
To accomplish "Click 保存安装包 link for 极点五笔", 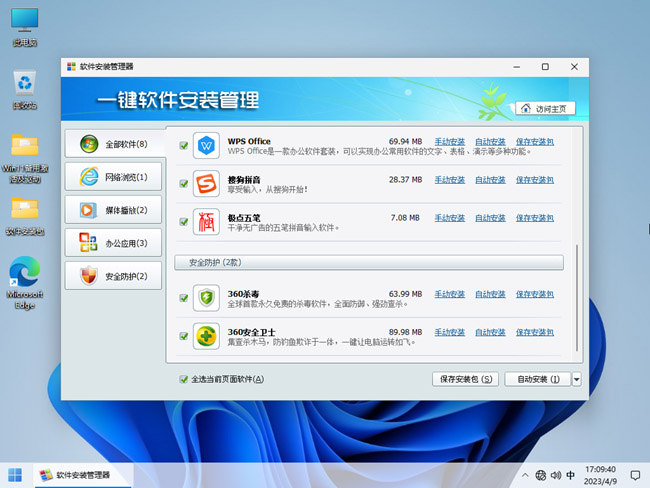I will (535, 218).
